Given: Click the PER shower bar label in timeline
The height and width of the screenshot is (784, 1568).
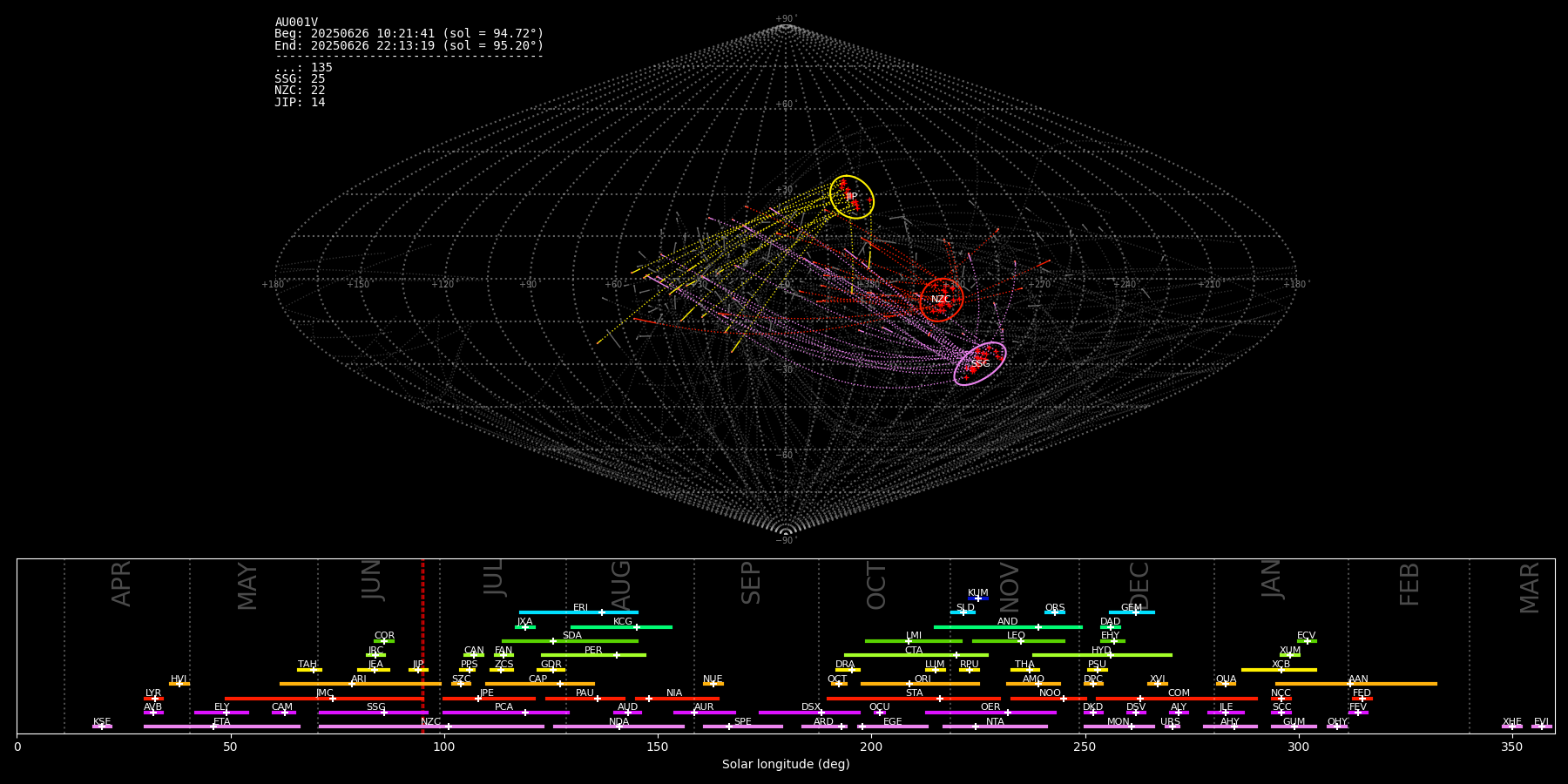Looking at the screenshot, I should point(593,651).
